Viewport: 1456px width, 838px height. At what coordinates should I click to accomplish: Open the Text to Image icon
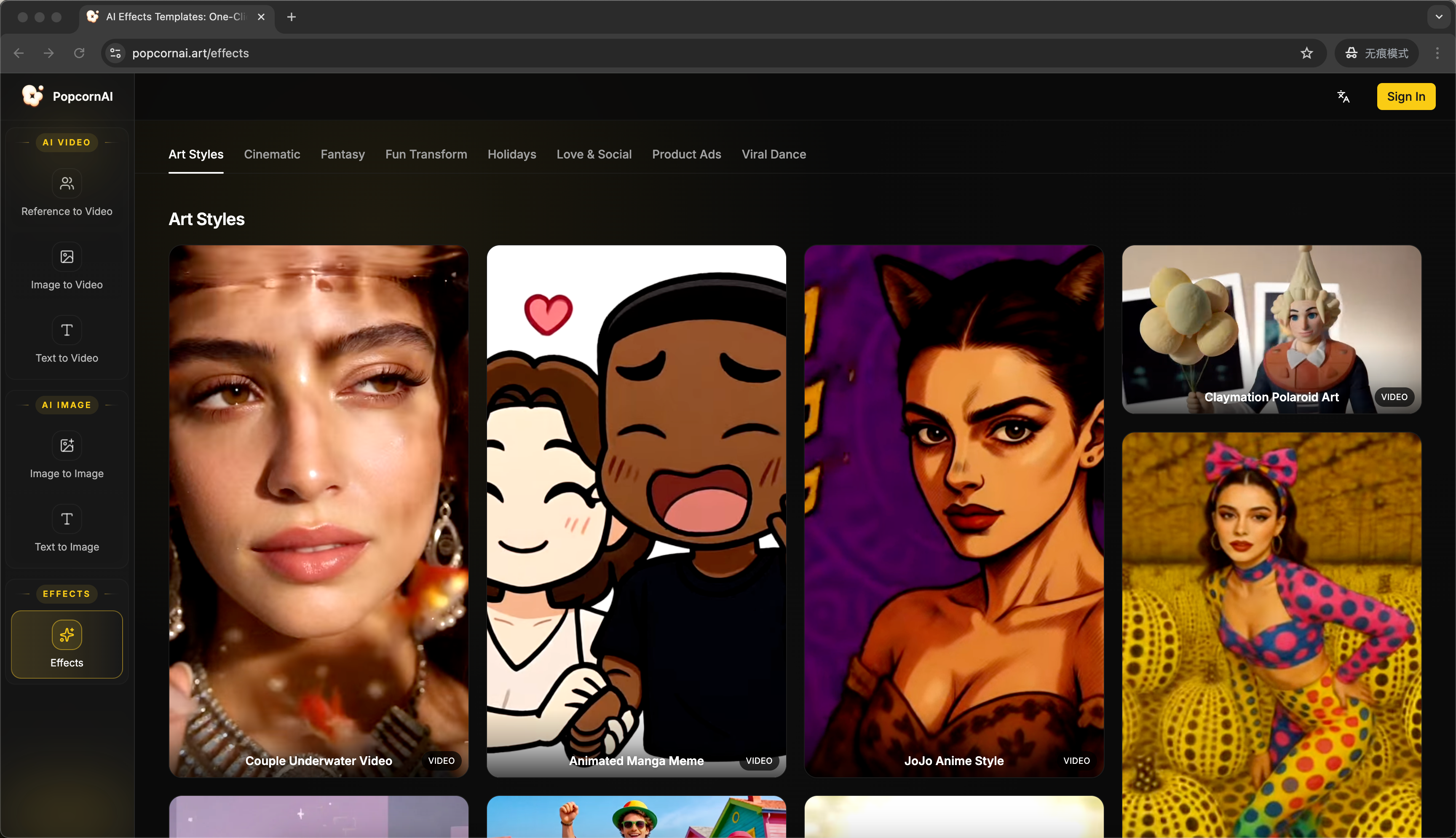67,519
